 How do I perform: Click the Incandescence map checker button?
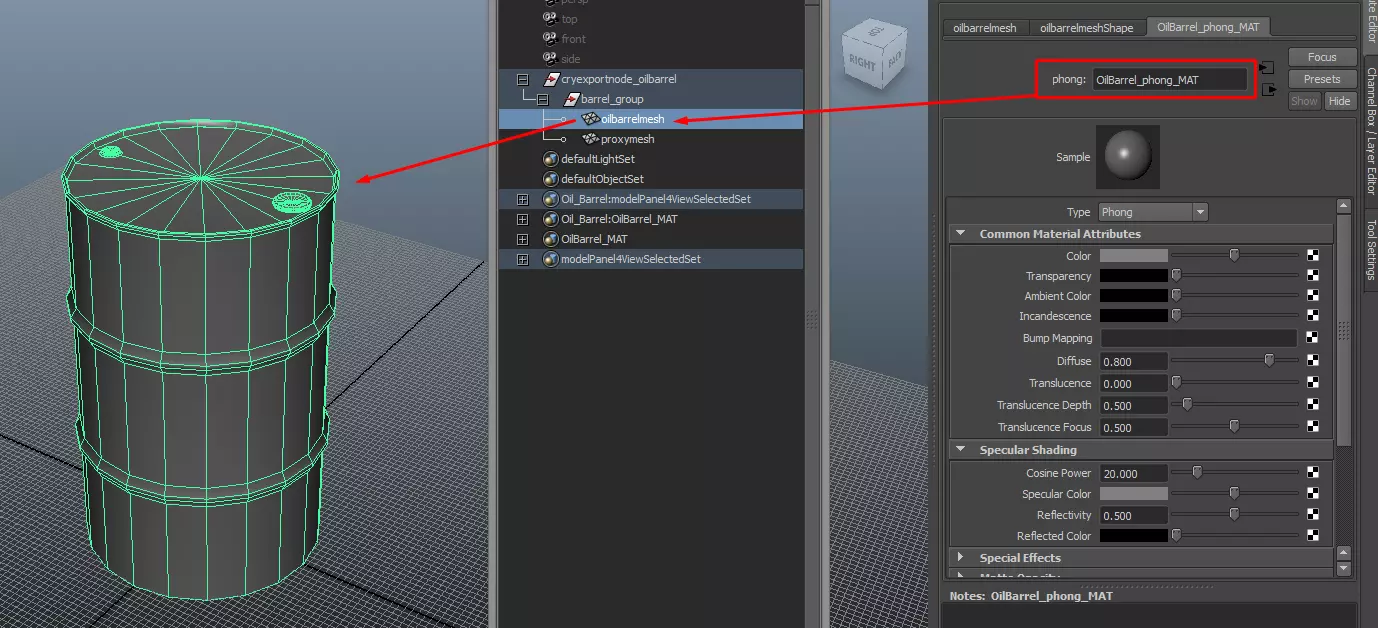coord(1312,316)
